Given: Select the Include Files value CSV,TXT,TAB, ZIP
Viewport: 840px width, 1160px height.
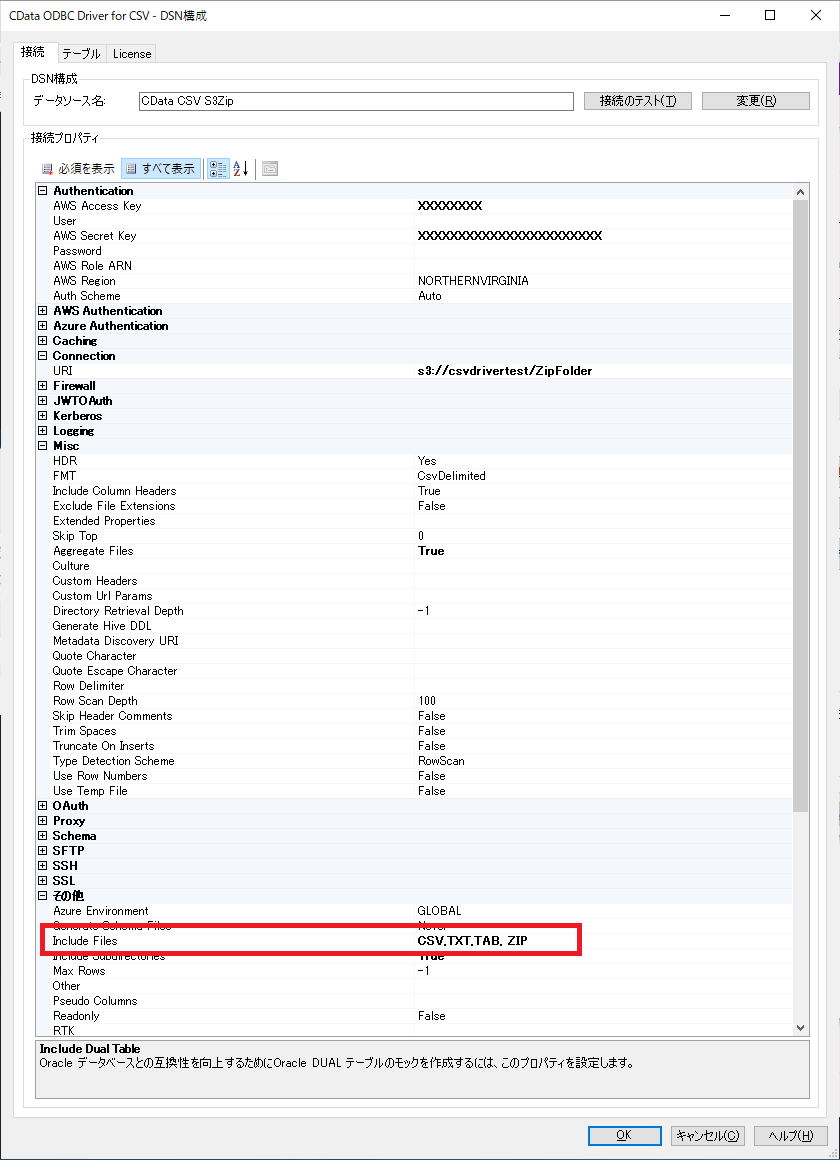Looking at the screenshot, I should [x=472, y=941].
